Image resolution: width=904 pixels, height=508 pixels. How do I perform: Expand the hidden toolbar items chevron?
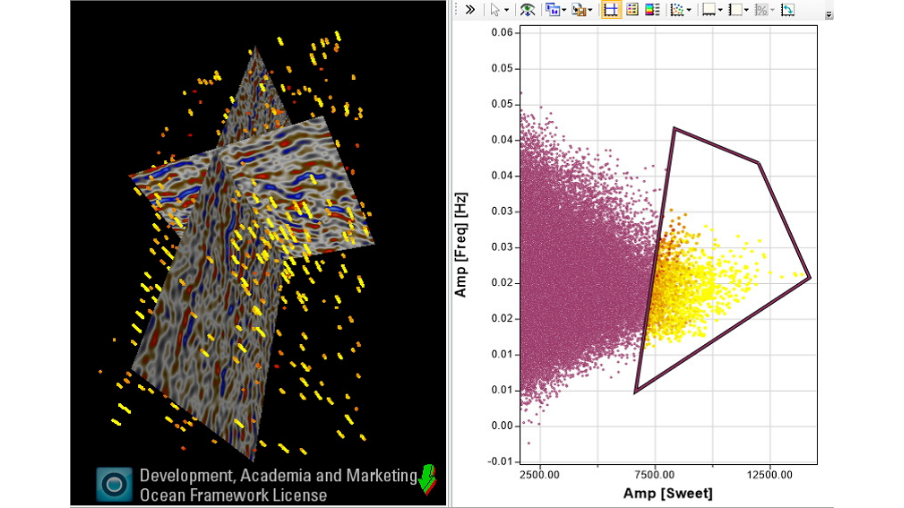pos(469,10)
